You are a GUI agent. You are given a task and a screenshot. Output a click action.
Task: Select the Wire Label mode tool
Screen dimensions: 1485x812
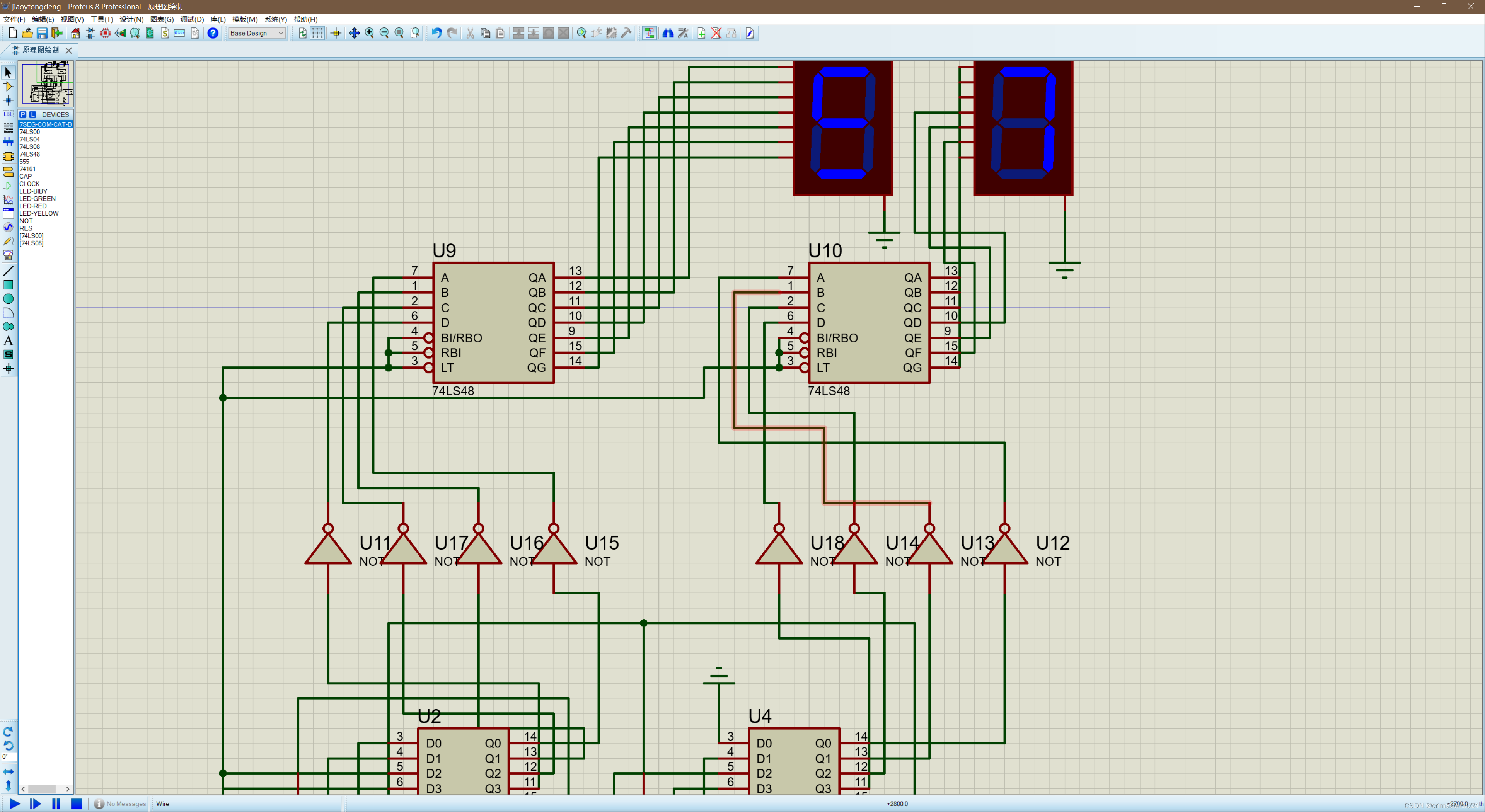[x=8, y=114]
